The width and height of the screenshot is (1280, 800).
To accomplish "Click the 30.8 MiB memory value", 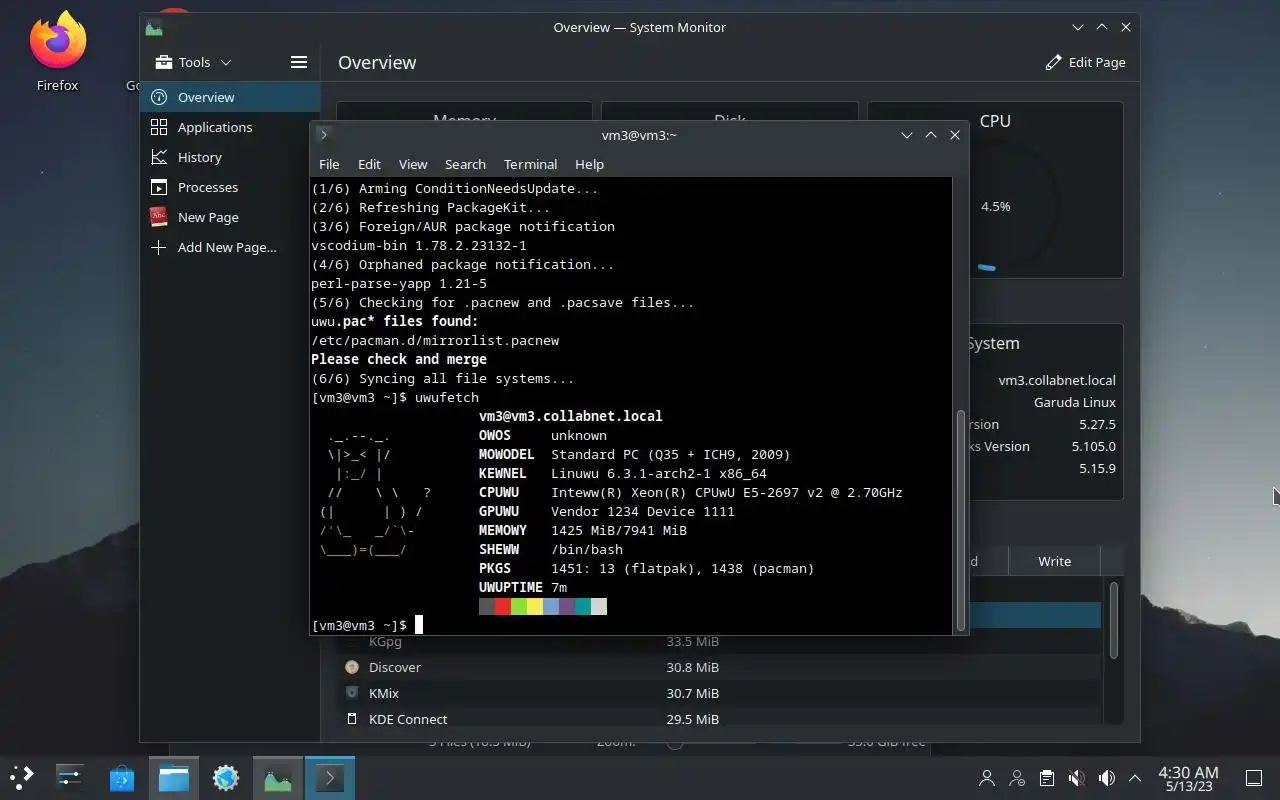I will (692, 667).
